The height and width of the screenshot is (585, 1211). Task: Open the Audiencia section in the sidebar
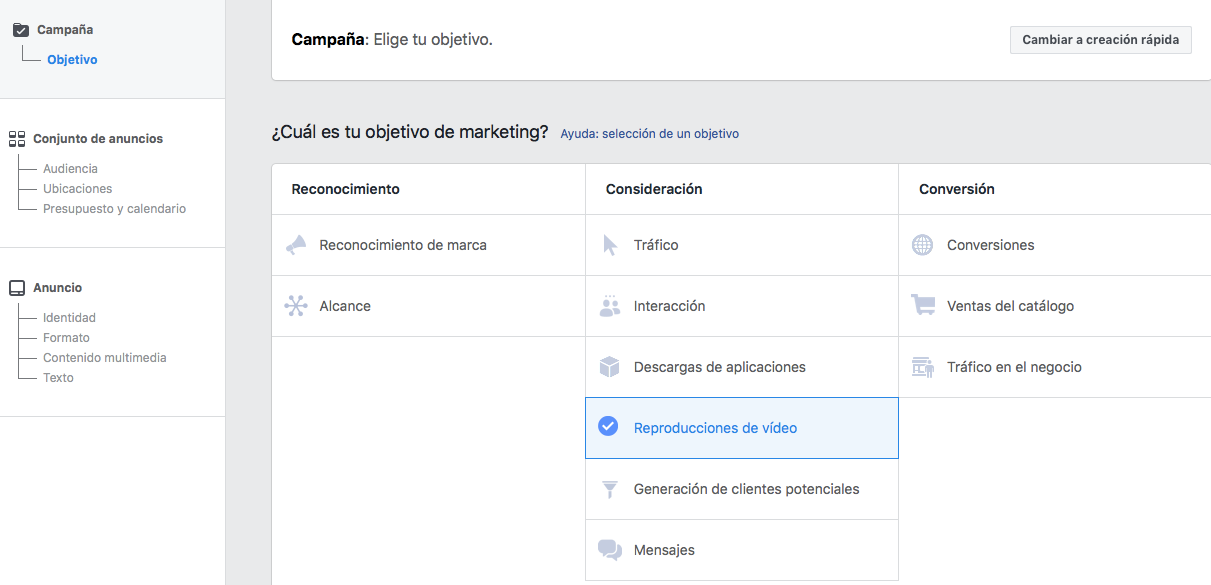(70, 169)
